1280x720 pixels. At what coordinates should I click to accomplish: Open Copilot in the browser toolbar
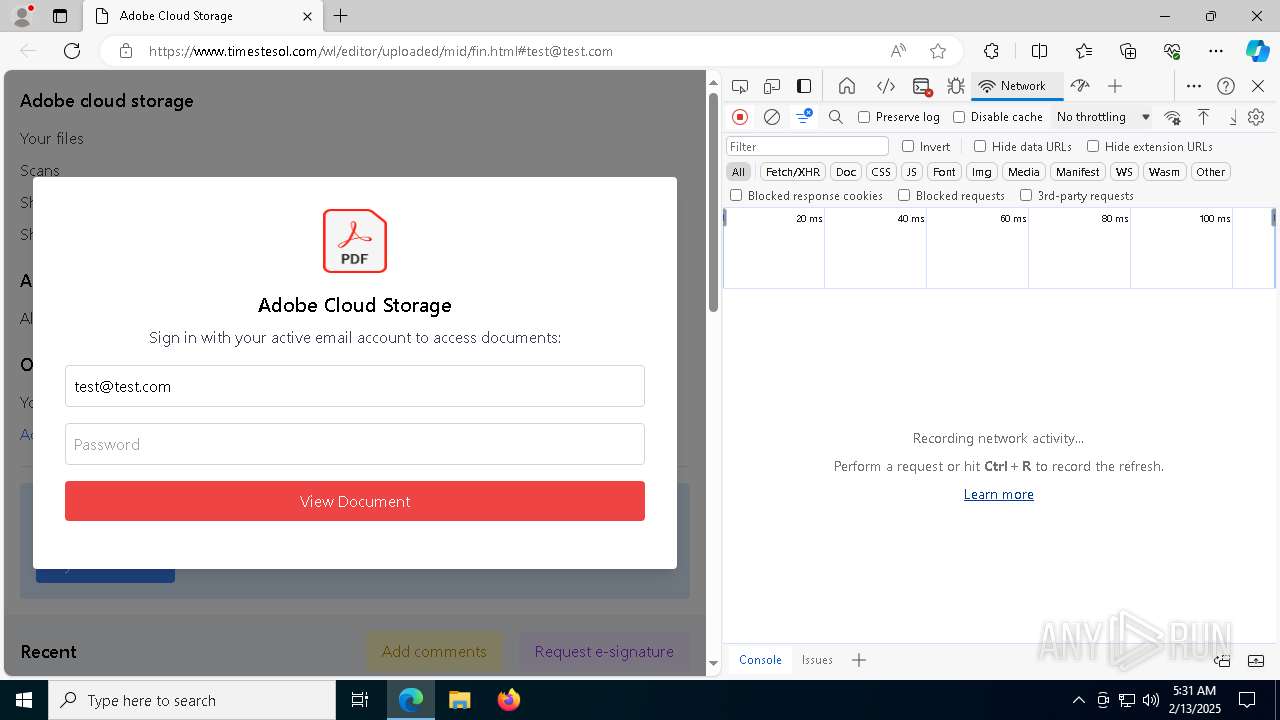1257,51
